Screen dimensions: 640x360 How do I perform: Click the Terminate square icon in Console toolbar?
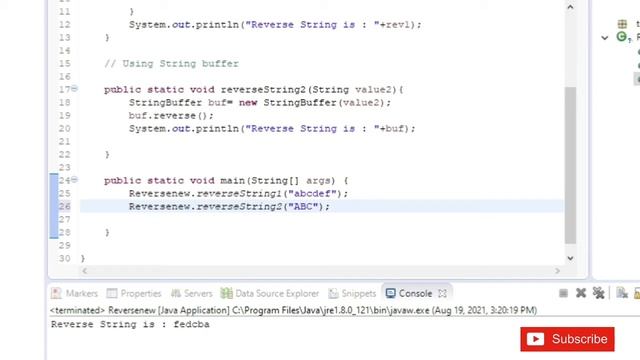[563, 293]
